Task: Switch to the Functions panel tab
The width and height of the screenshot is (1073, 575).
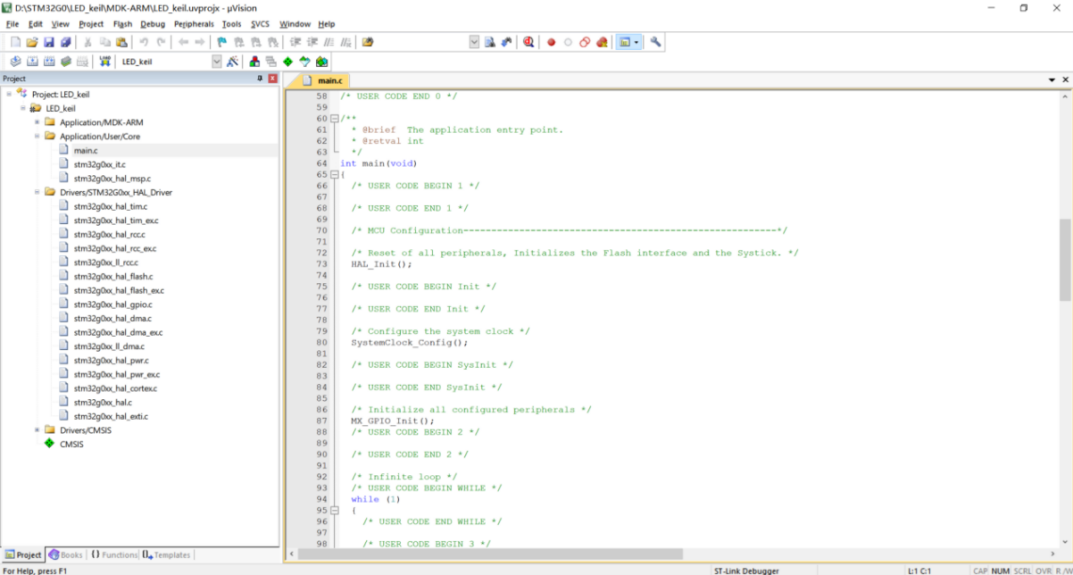Action: tap(114, 555)
